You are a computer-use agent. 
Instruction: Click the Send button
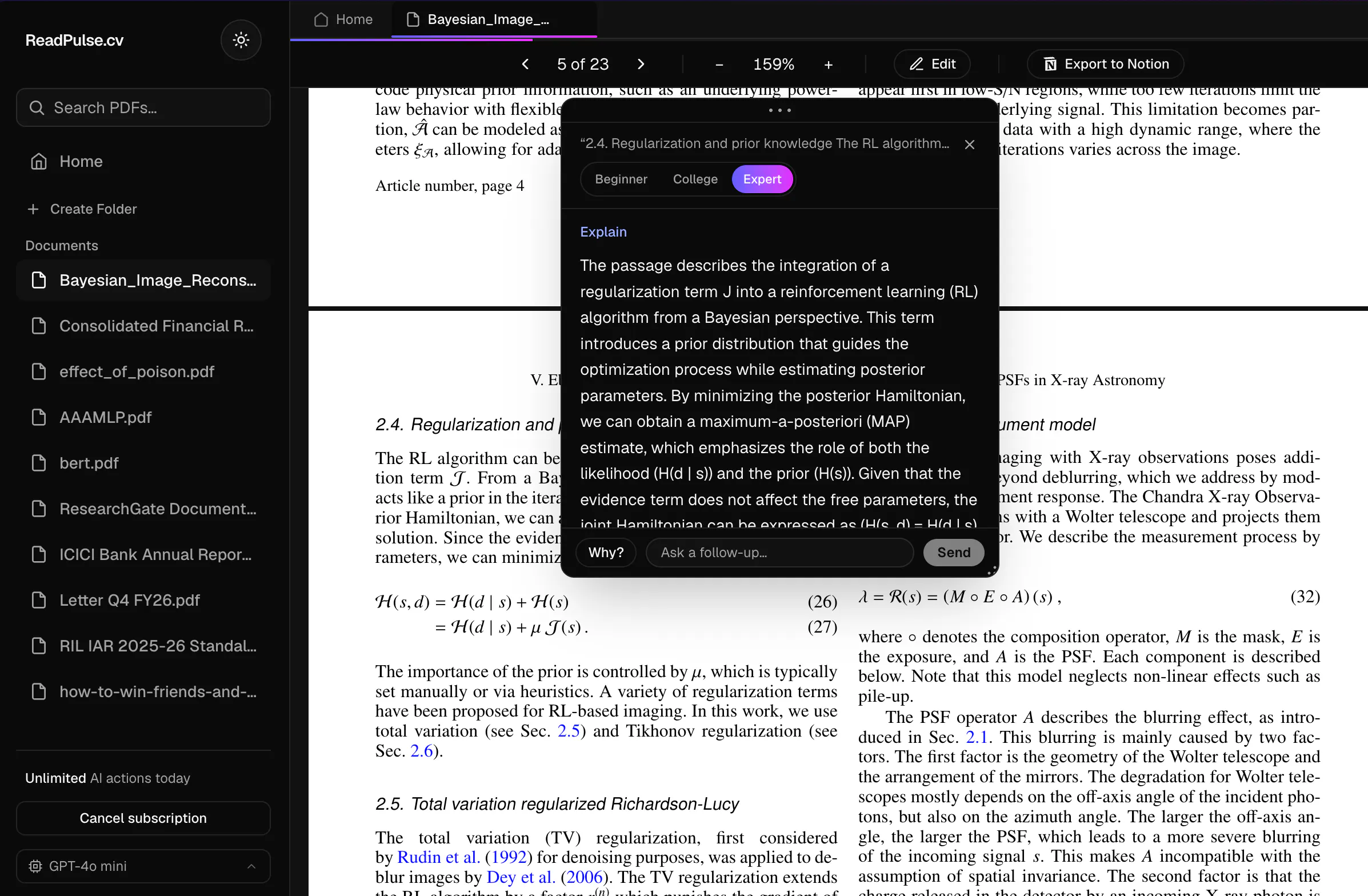tap(953, 553)
